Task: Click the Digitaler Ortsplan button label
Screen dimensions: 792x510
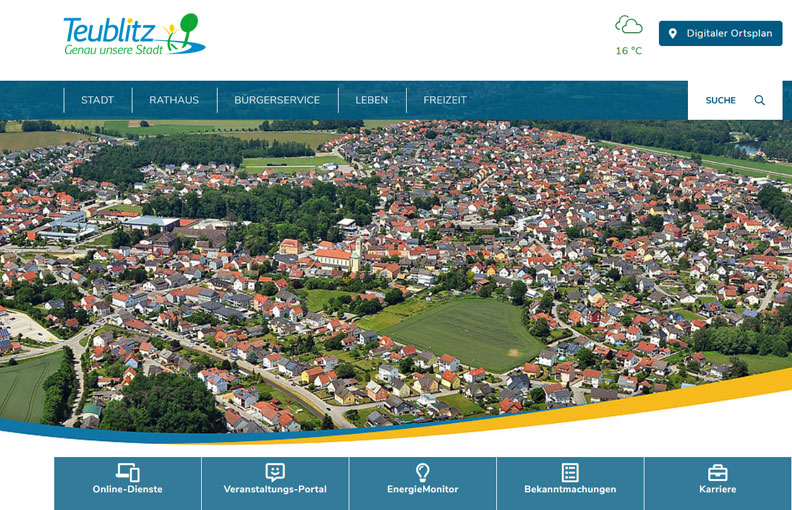Action: click(729, 34)
